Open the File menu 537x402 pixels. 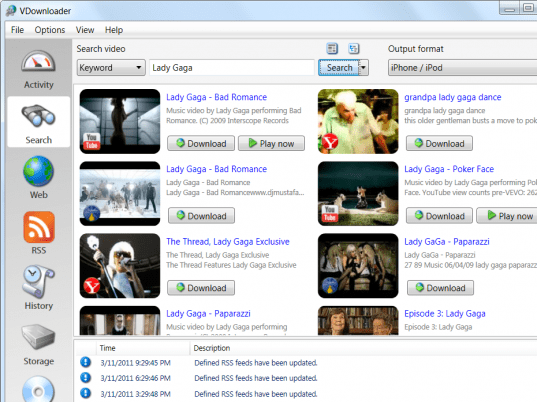point(17,30)
